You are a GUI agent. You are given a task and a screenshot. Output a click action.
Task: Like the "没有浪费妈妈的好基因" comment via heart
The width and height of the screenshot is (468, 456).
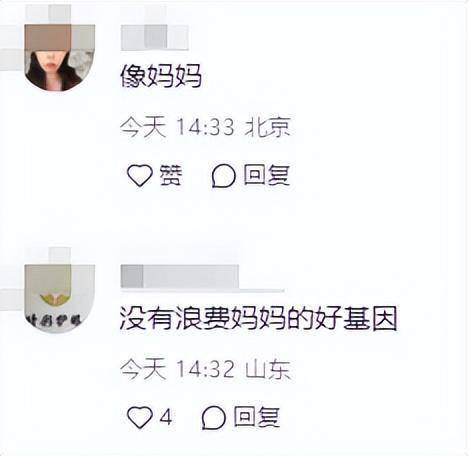point(140,417)
